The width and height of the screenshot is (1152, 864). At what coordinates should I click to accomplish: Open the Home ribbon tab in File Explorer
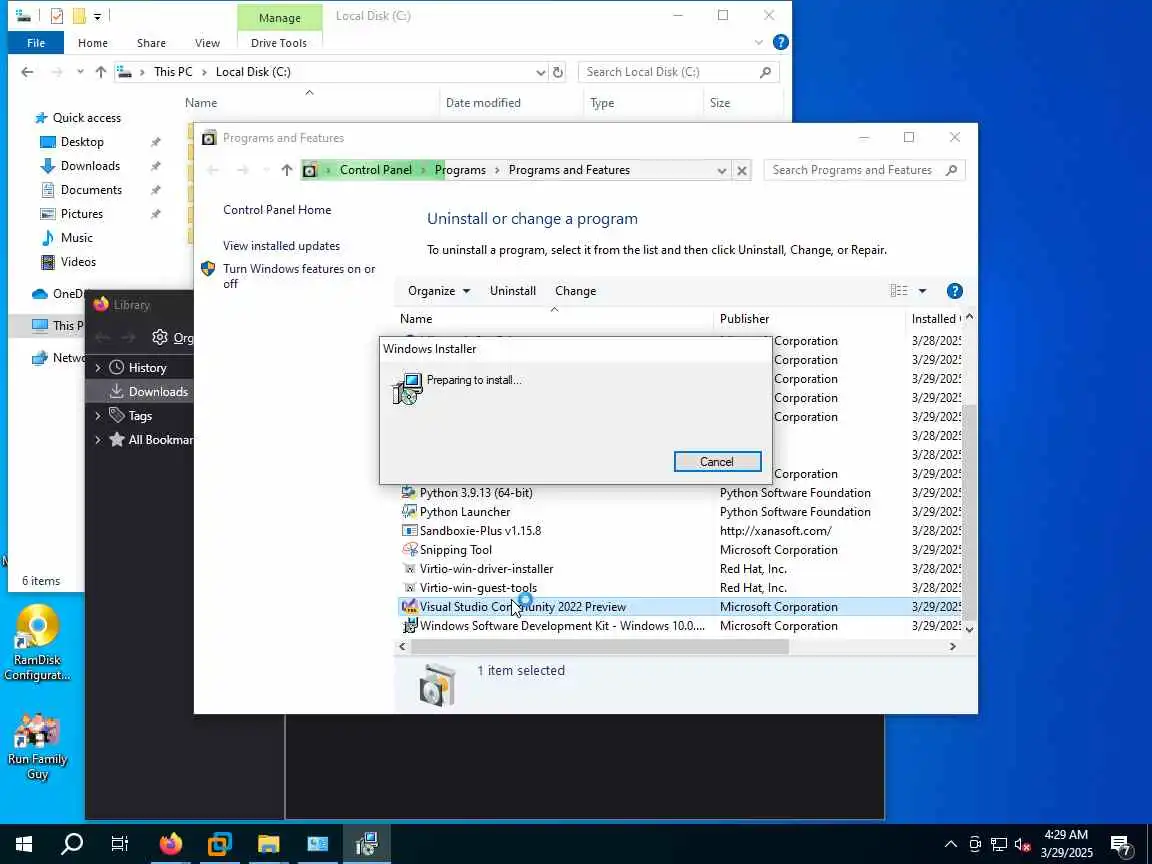tap(93, 43)
